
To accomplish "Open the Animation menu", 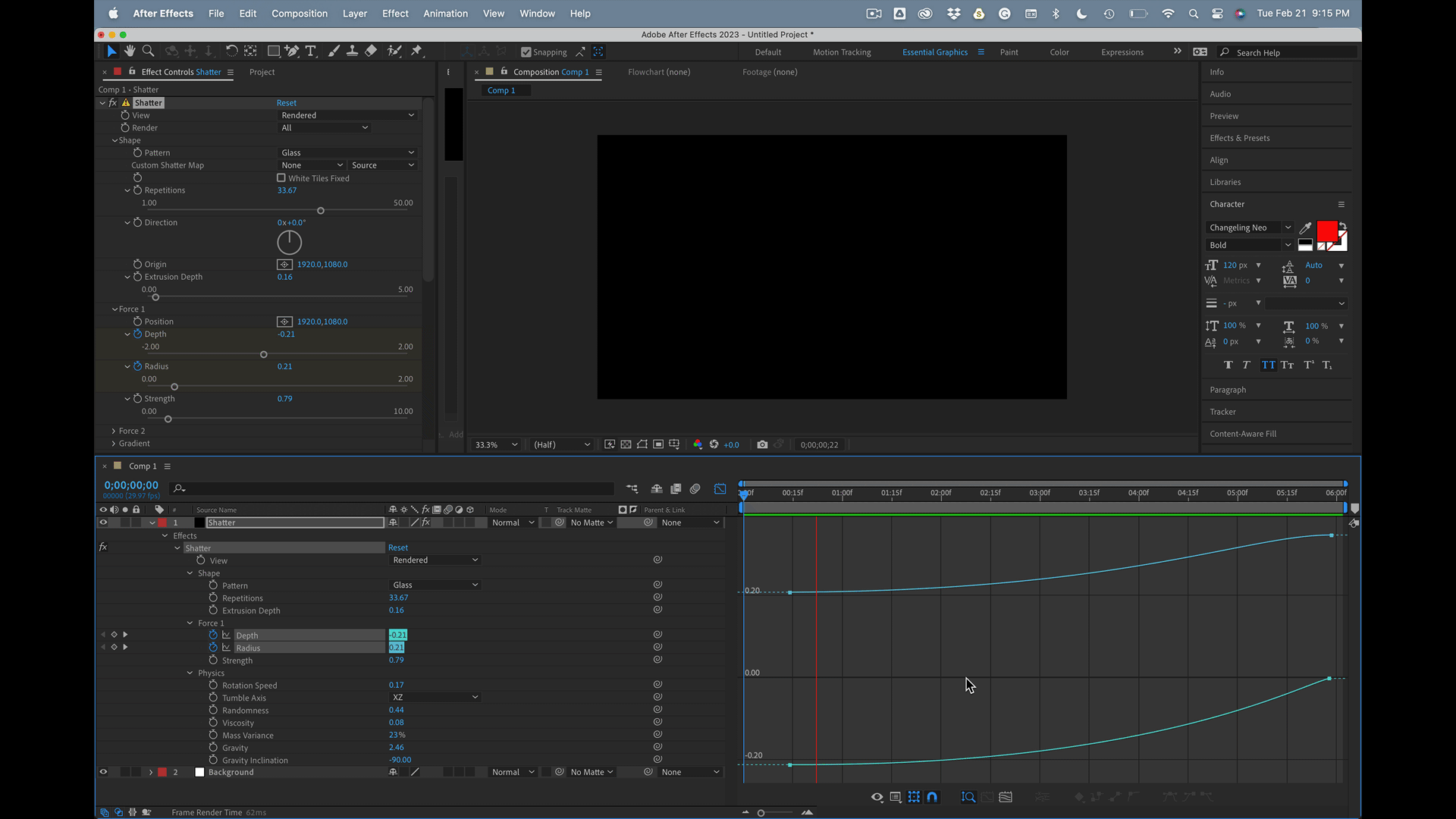I will click(445, 13).
